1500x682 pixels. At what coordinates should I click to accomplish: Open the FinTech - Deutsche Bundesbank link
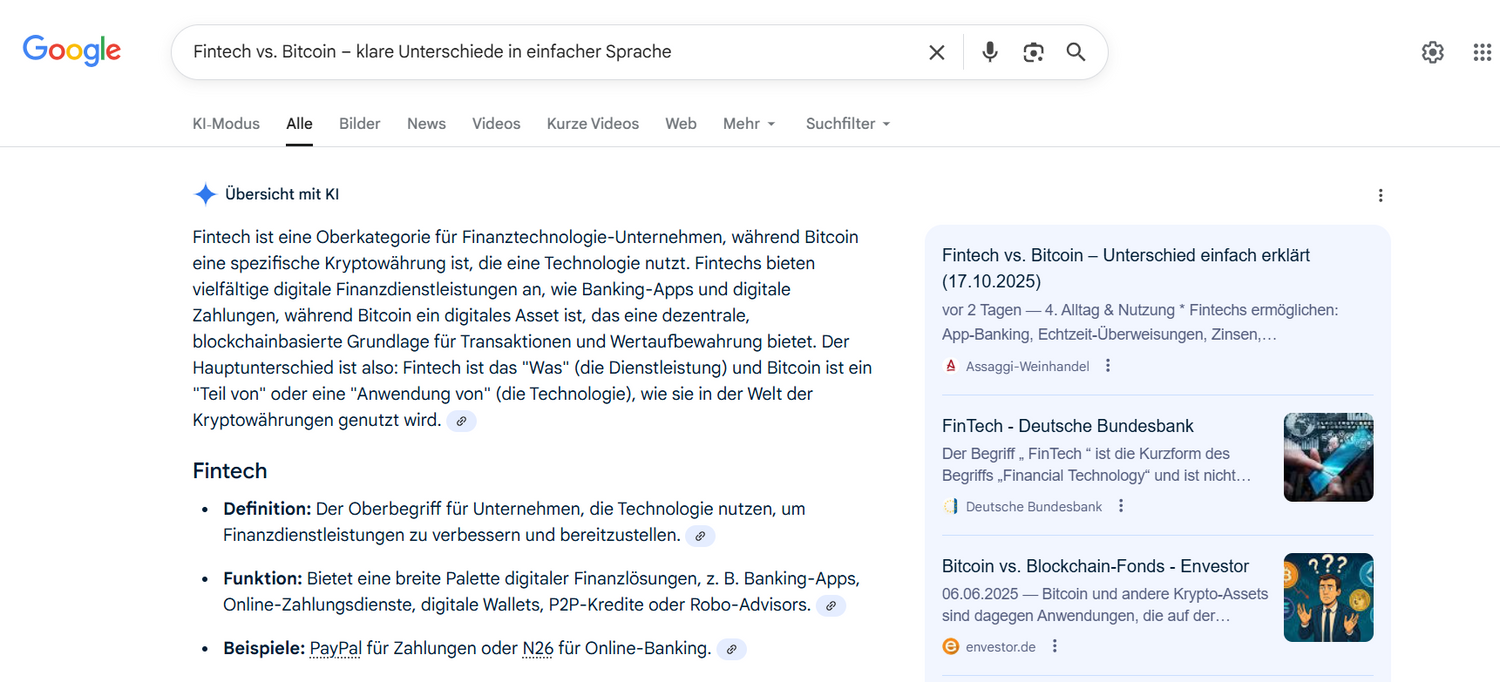click(x=1067, y=426)
